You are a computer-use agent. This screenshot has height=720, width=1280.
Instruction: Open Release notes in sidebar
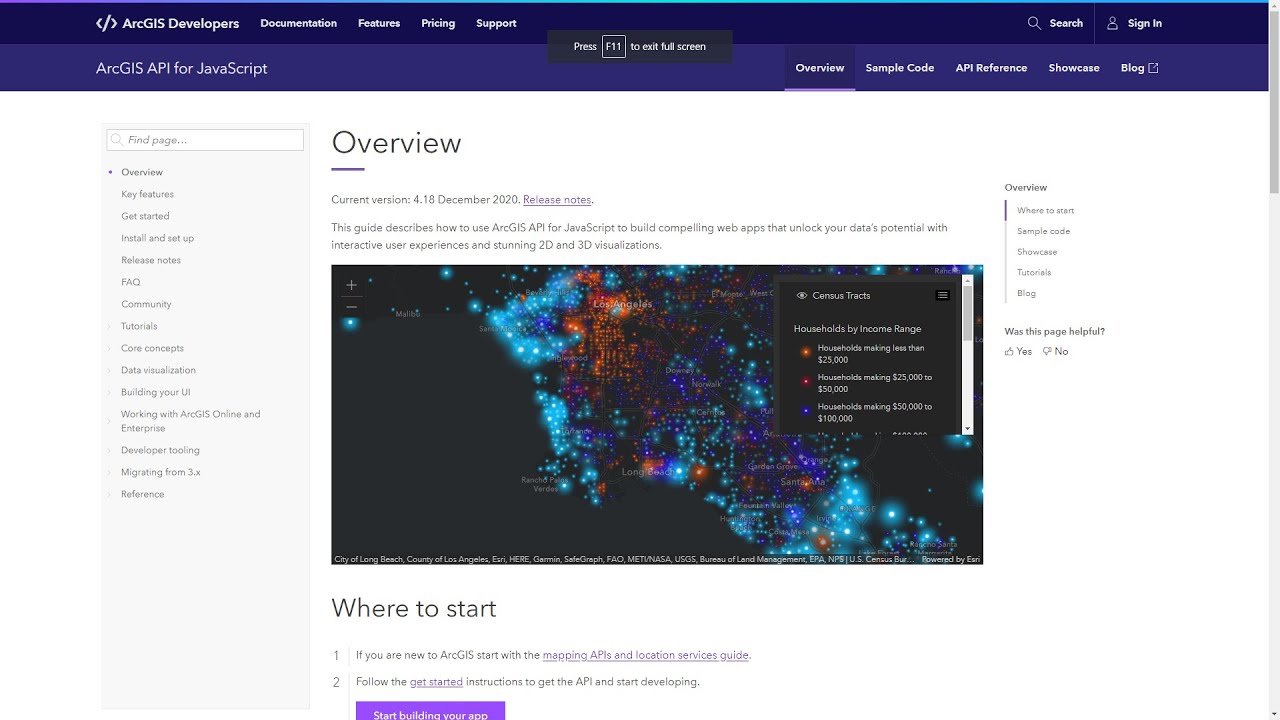[x=151, y=260]
